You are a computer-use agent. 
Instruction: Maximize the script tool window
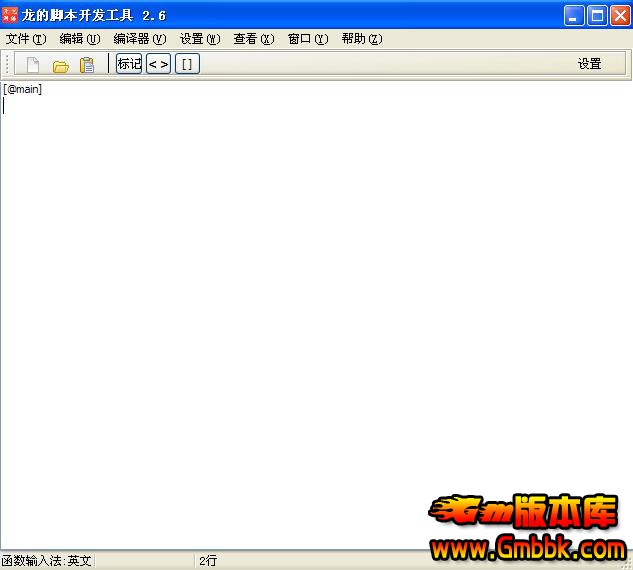point(597,15)
